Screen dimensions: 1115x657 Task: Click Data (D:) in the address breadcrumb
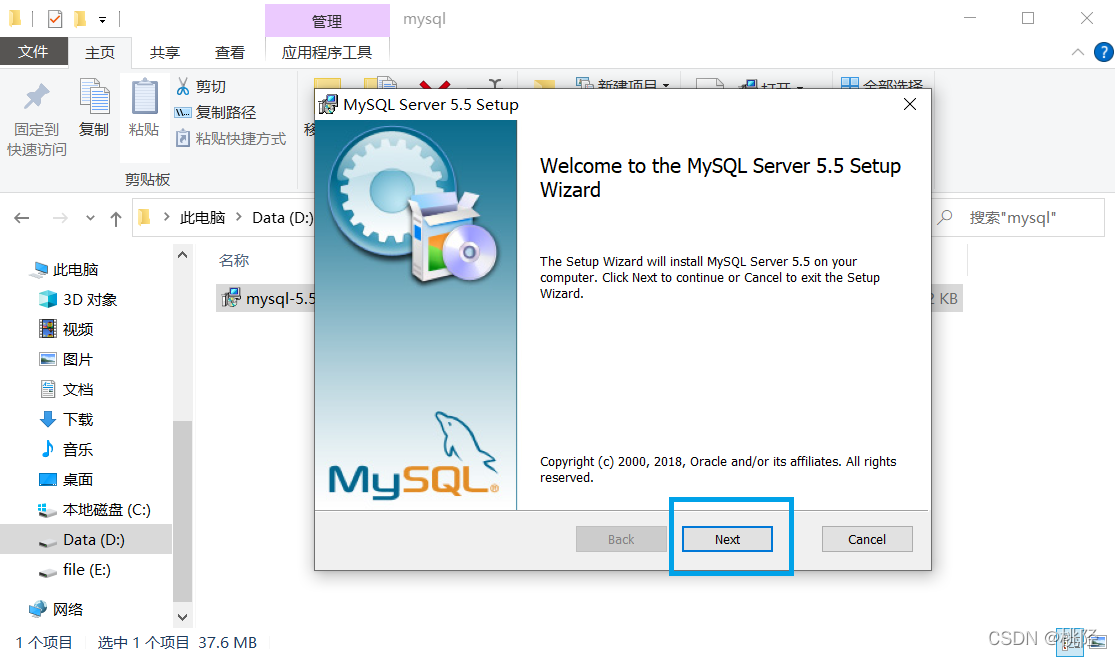pos(282,218)
